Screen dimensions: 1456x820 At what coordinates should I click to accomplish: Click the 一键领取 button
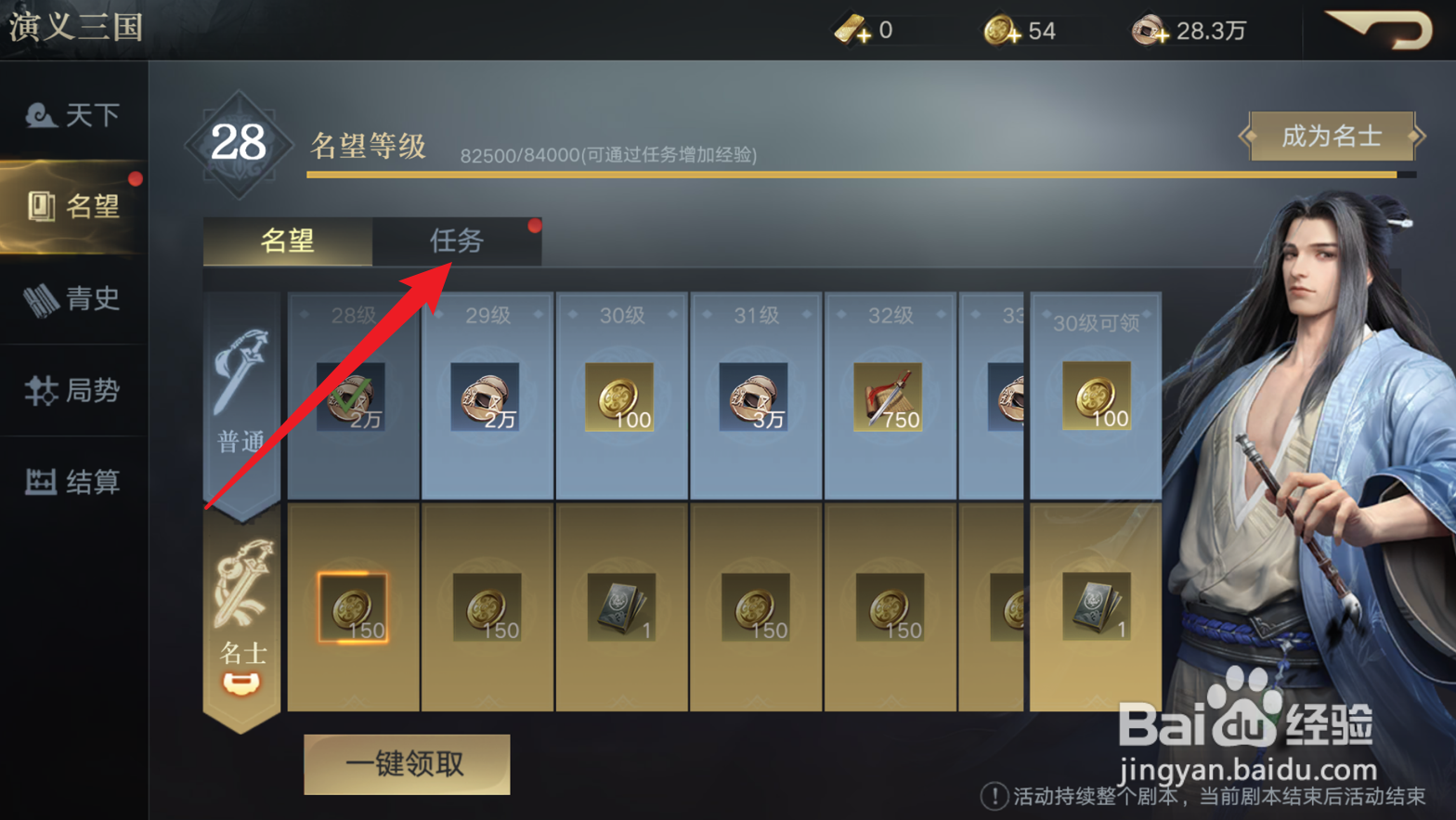(x=407, y=764)
